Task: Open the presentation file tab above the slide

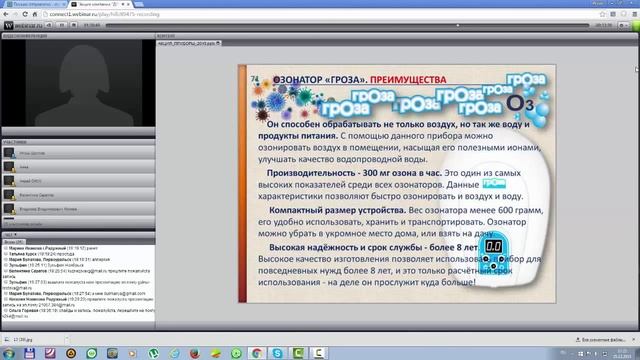Action: (189, 43)
